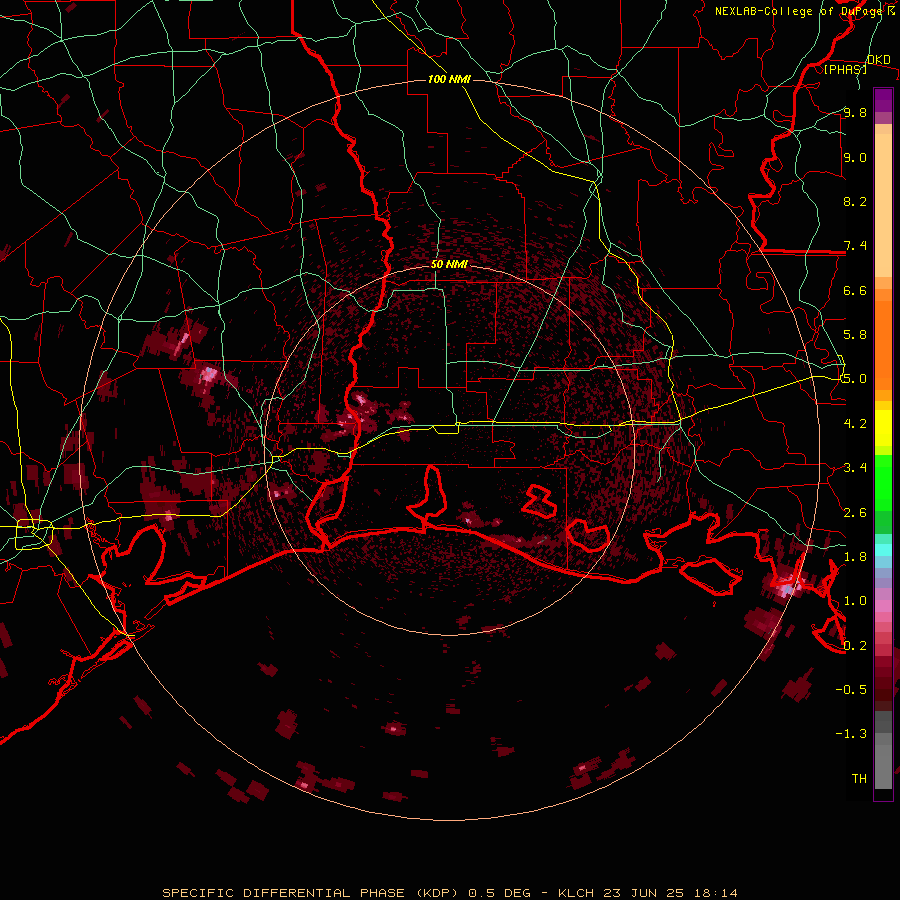Click the 5.8 scale value

click(x=855, y=335)
